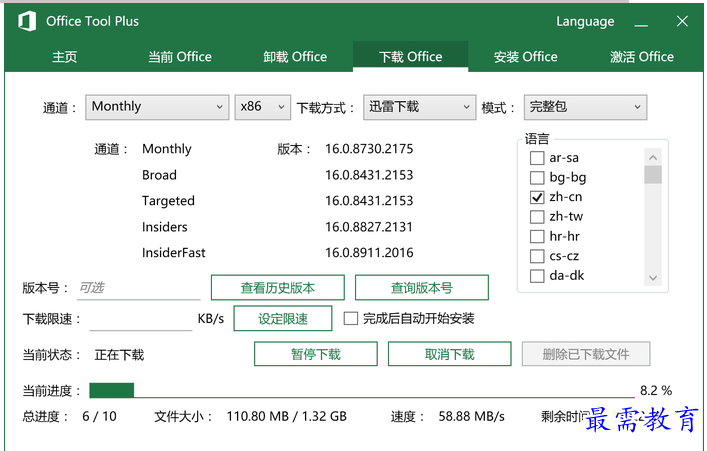
Task: Click the Broad channel label
Action: (159, 175)
